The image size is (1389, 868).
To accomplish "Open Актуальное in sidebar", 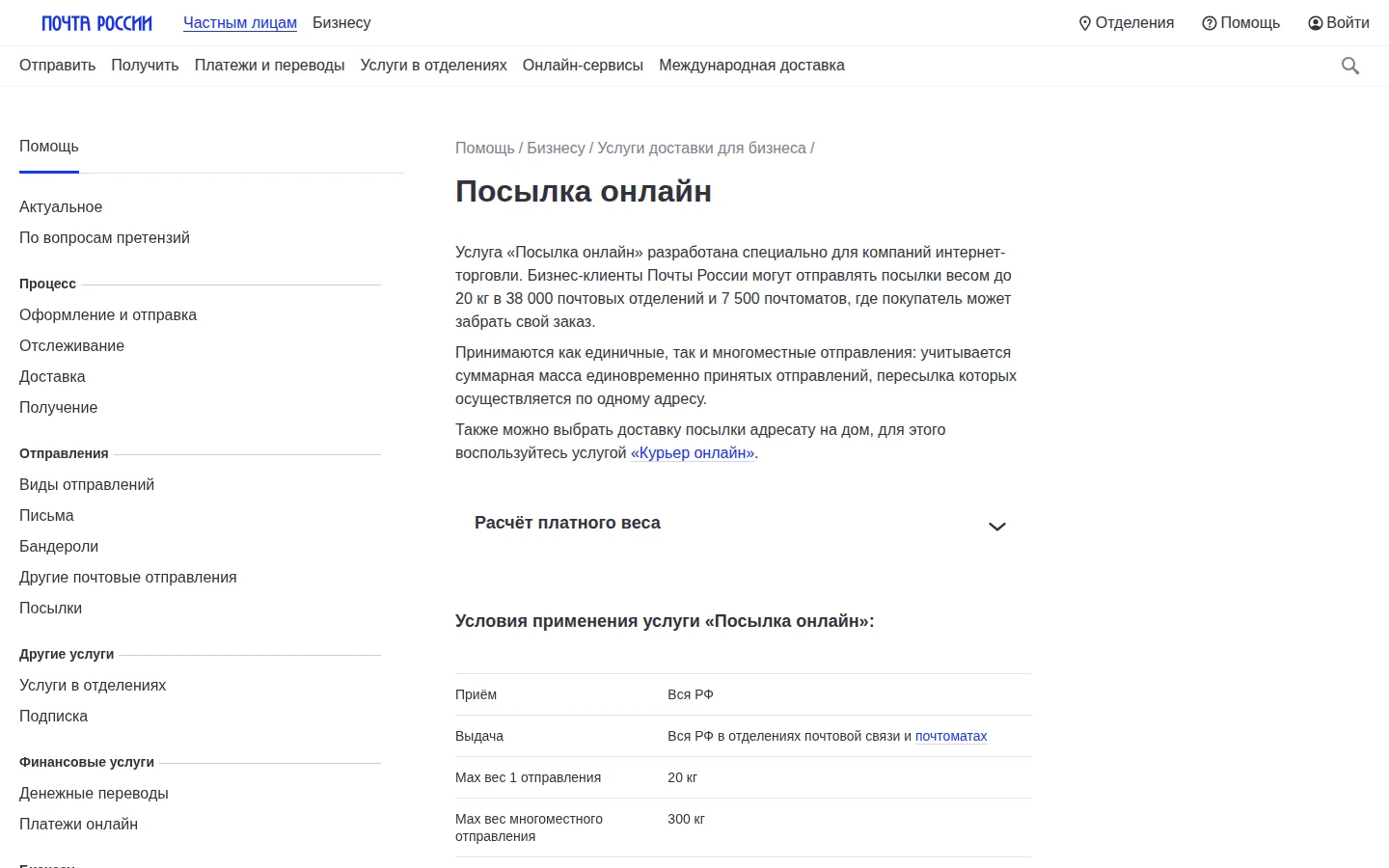I will point(61,207).
